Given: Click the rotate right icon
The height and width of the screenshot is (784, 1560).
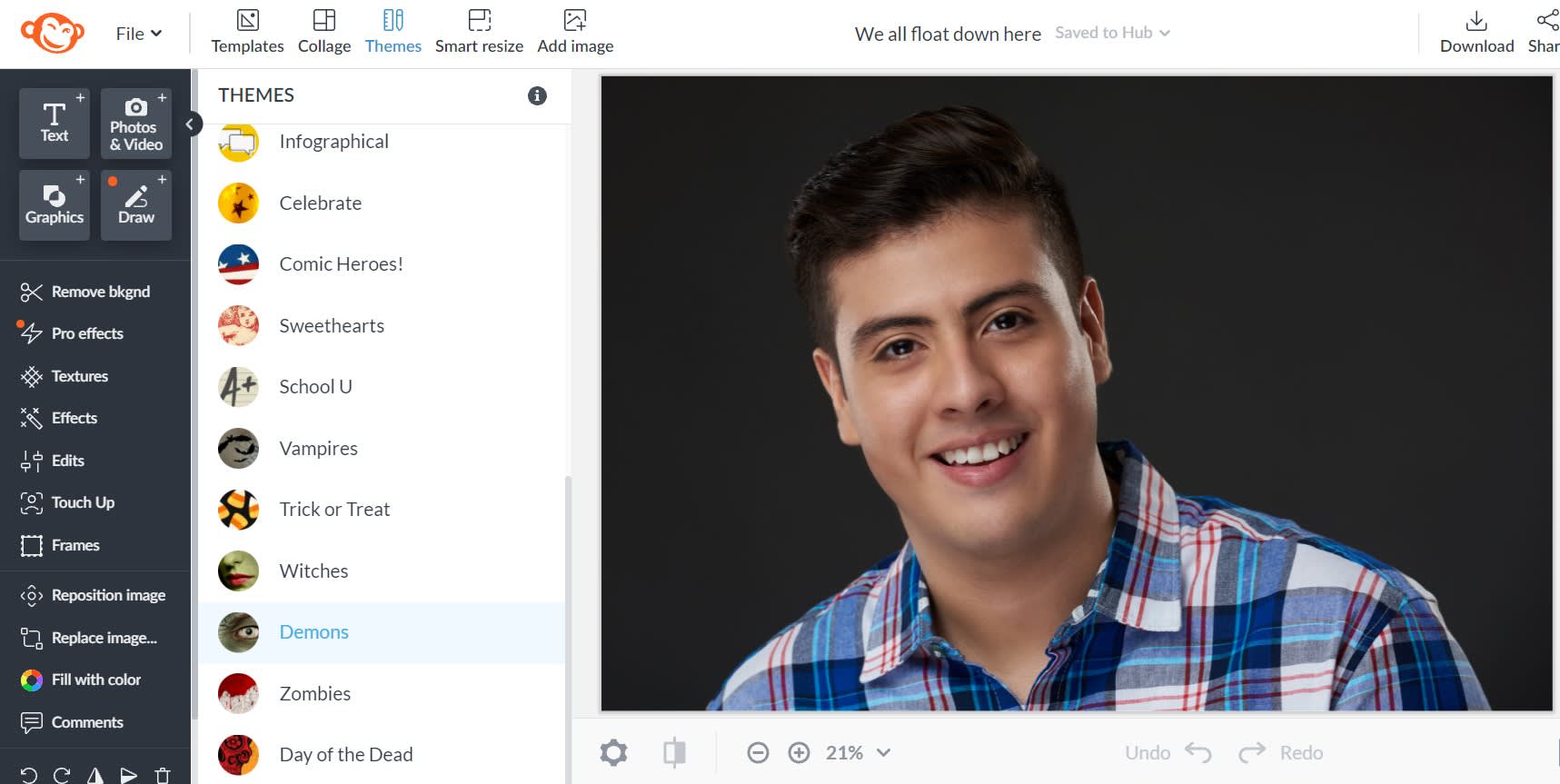Looking at the screenshot, I should pyautogui.click(x=62, y=775).
